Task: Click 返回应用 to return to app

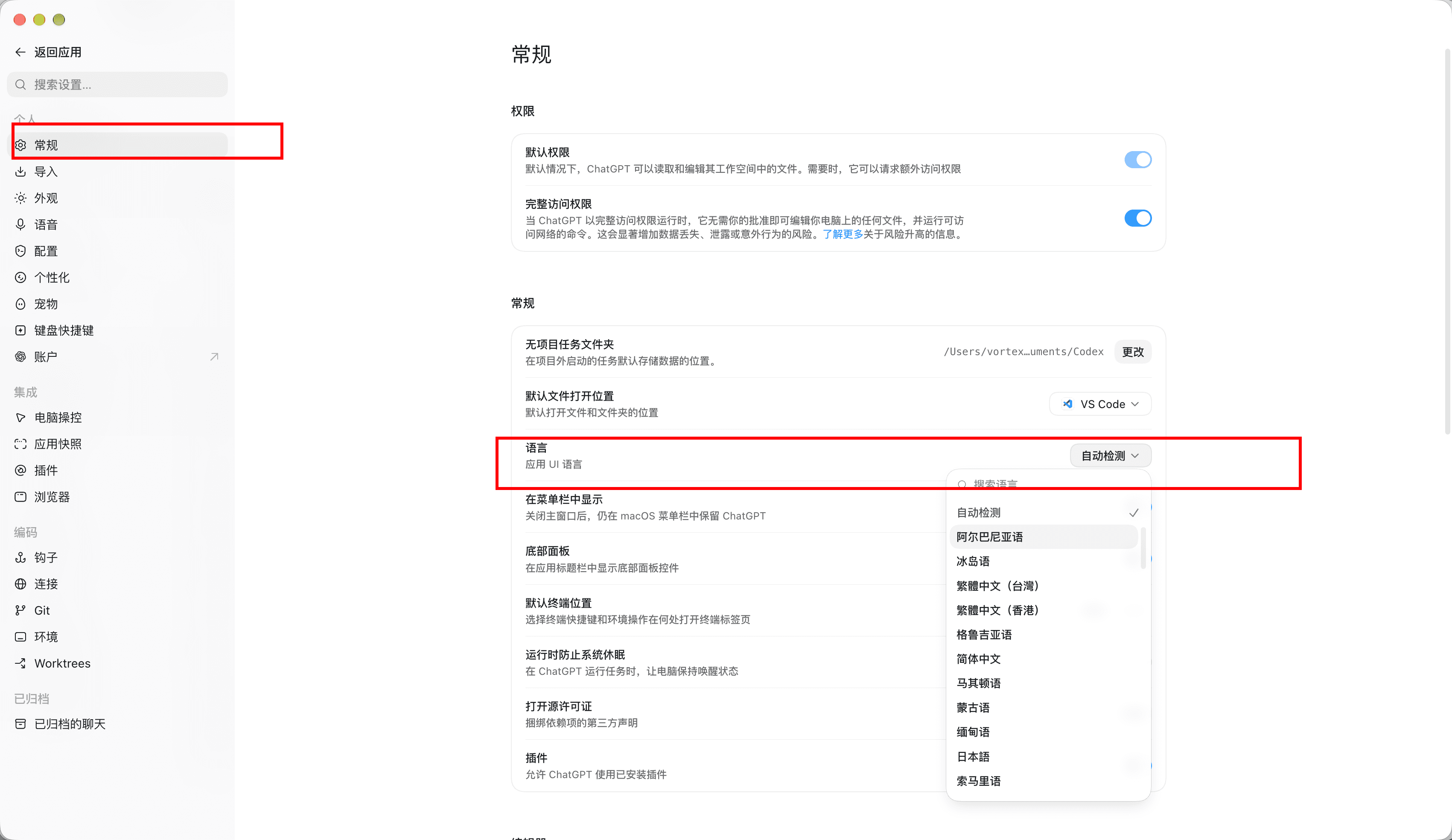Action: (58, 52)
